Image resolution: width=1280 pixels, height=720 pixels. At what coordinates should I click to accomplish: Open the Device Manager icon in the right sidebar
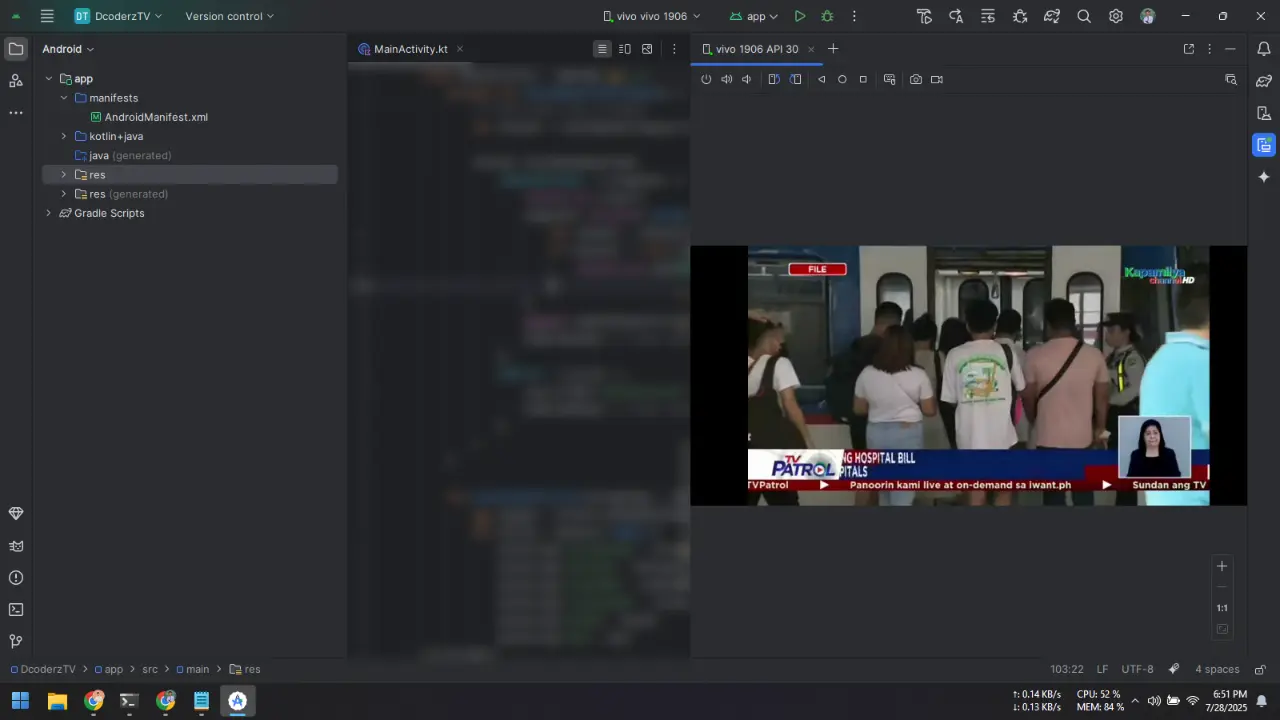point(1264,113)
